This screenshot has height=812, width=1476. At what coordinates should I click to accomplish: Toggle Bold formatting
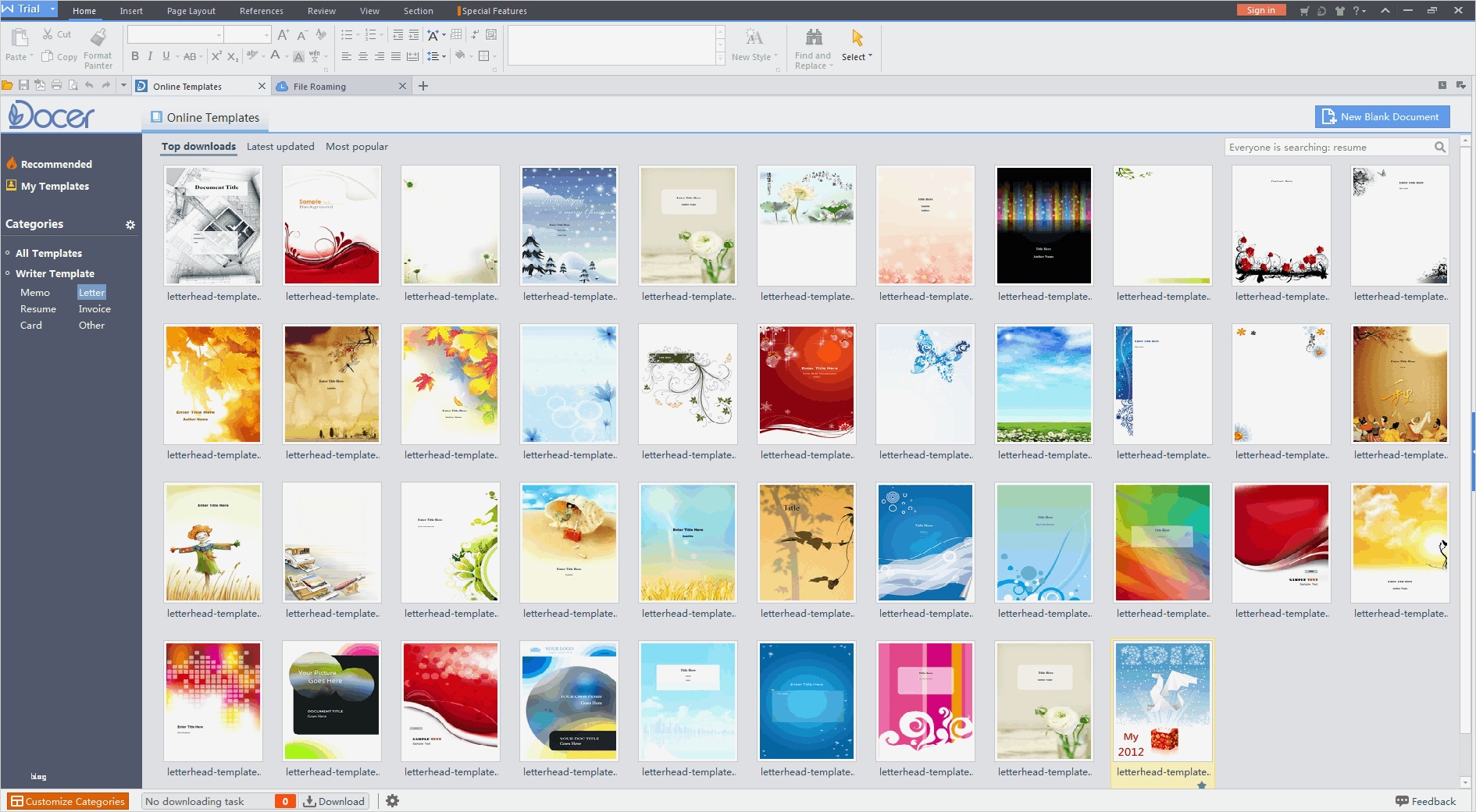(135, 56)
